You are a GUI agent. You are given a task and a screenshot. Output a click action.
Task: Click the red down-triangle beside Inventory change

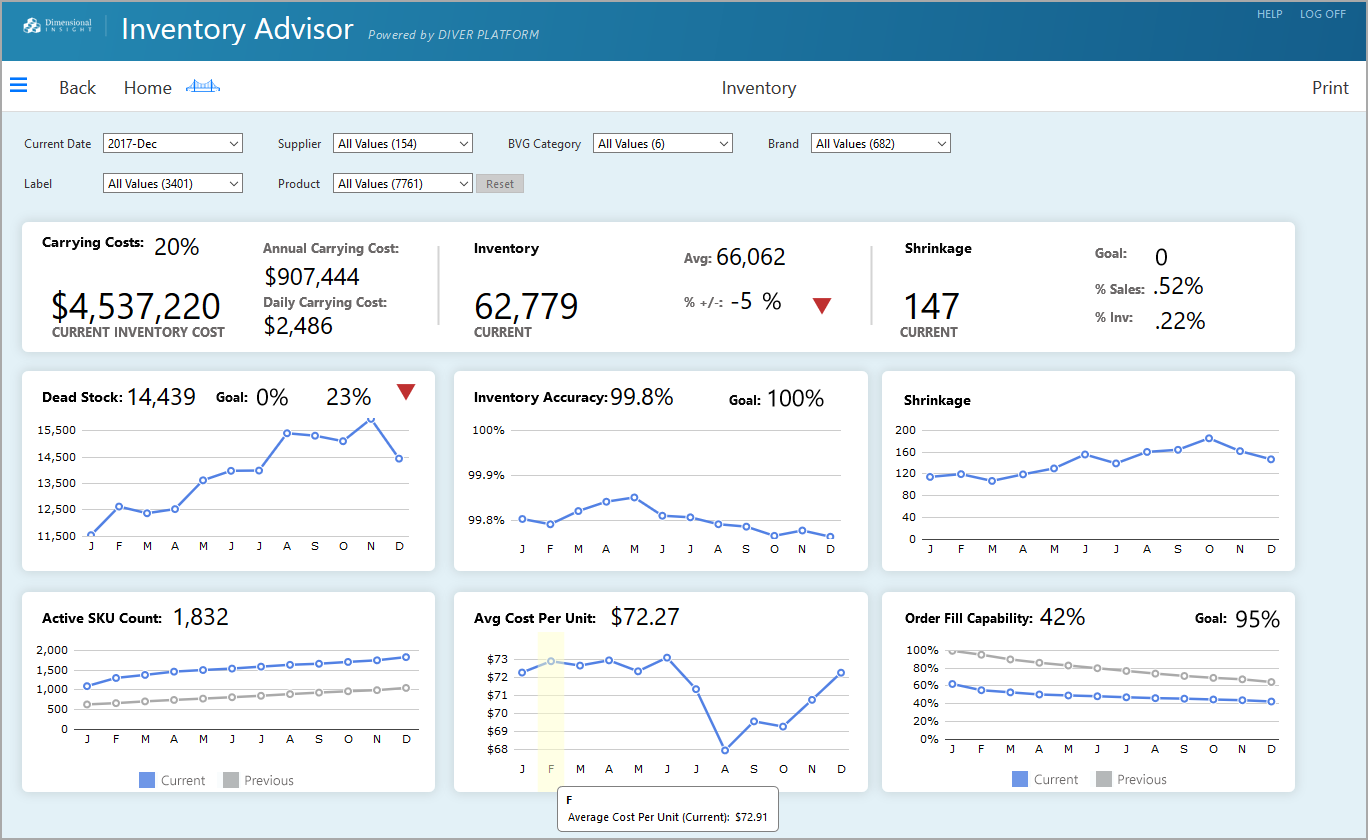coord(821,305)
